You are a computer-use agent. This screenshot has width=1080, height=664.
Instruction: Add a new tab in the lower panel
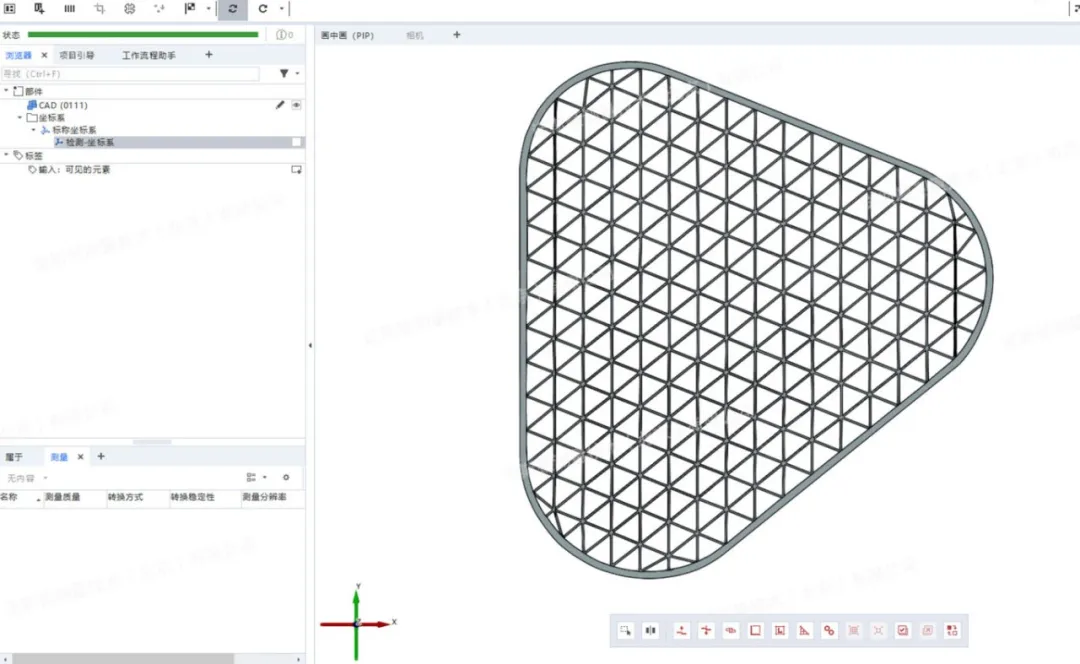(101, 456)
